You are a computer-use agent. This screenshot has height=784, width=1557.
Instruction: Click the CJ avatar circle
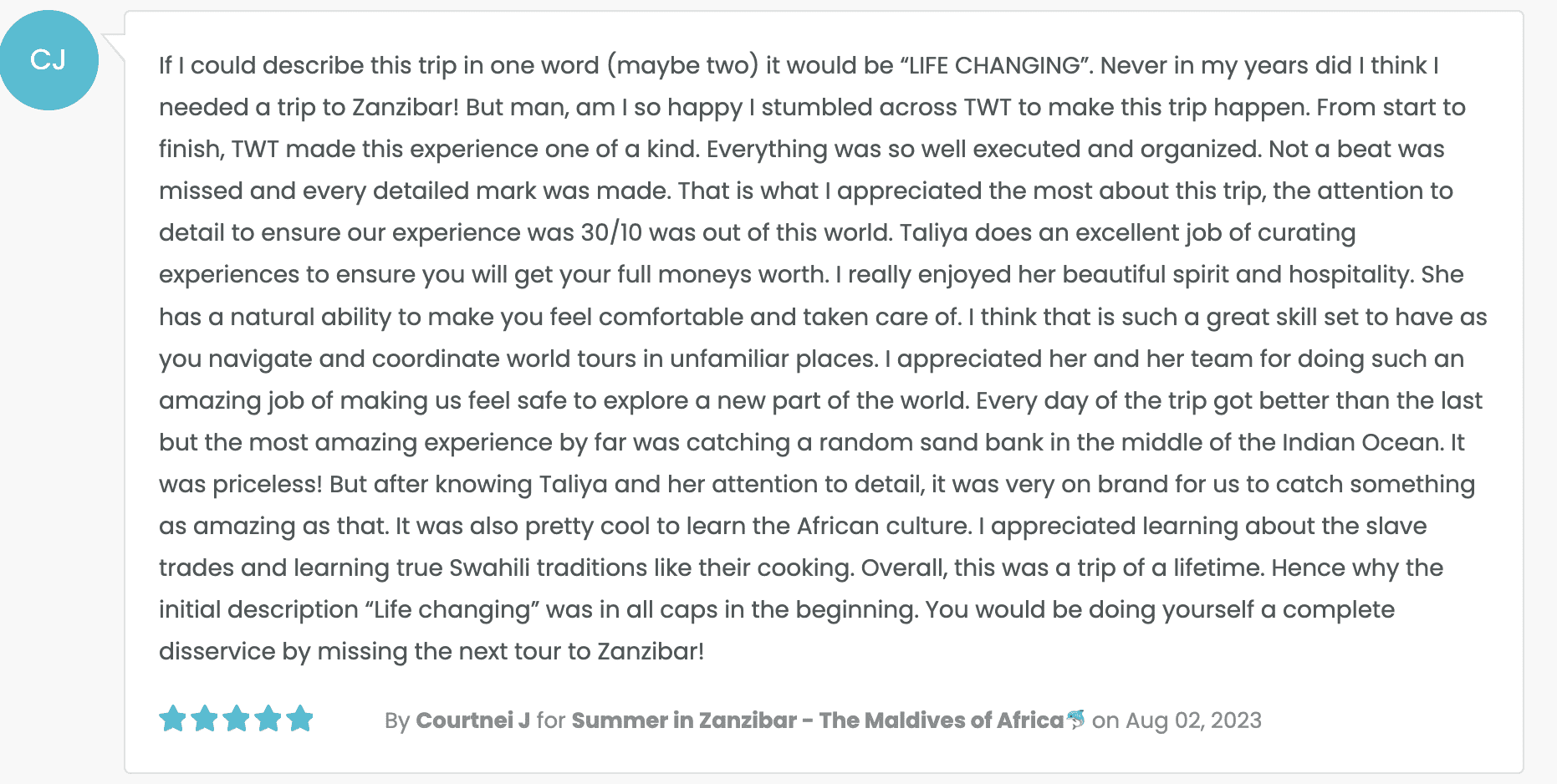[48, 60]
